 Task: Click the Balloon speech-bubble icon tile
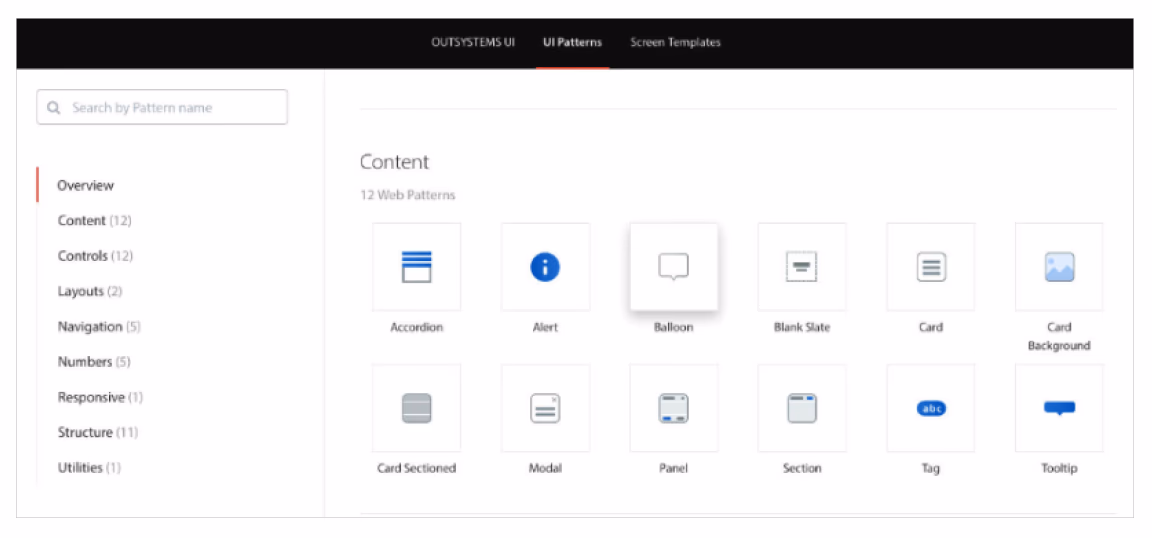(x=674, y=267)
